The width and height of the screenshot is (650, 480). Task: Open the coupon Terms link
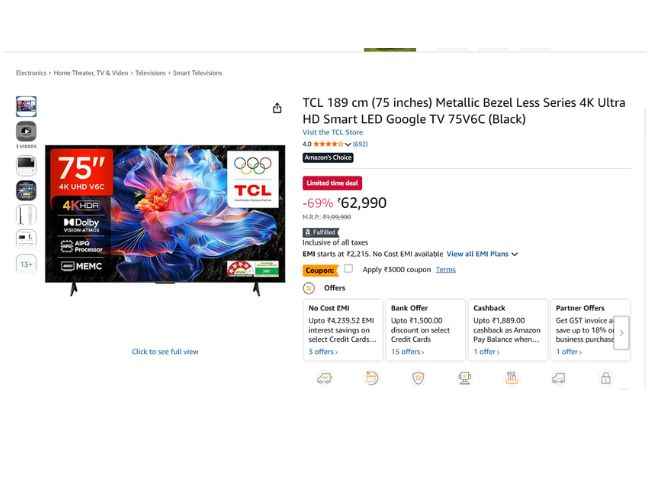coord(446,269)
